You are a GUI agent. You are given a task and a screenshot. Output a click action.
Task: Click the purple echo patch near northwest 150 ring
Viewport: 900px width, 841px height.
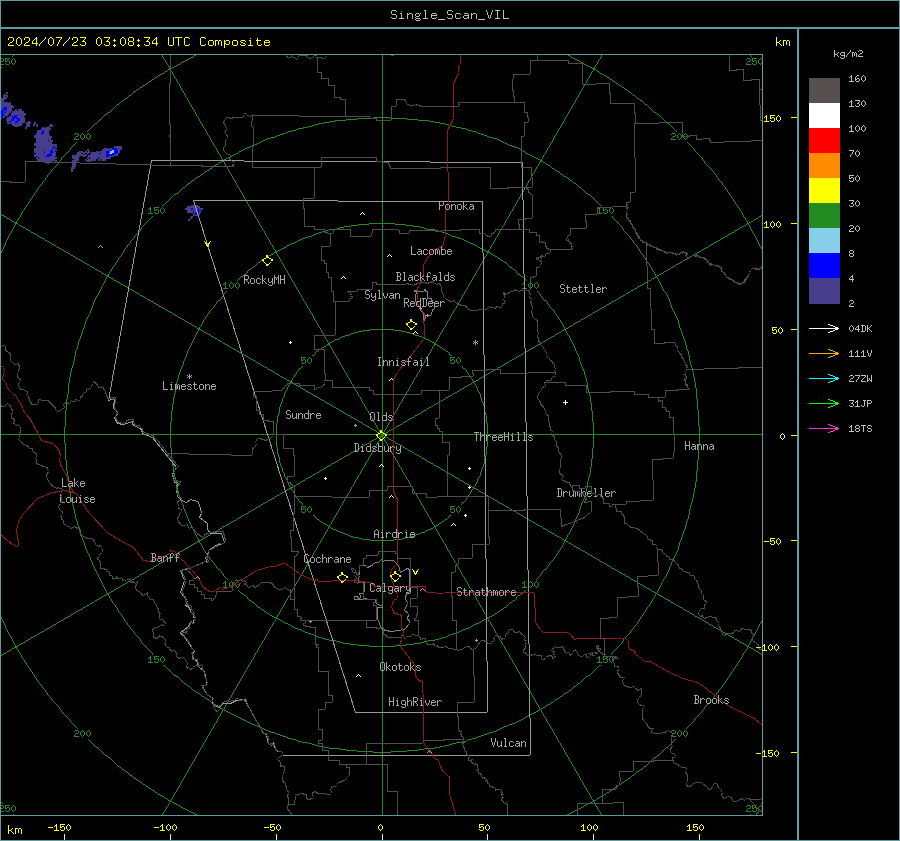click(194, 211)
